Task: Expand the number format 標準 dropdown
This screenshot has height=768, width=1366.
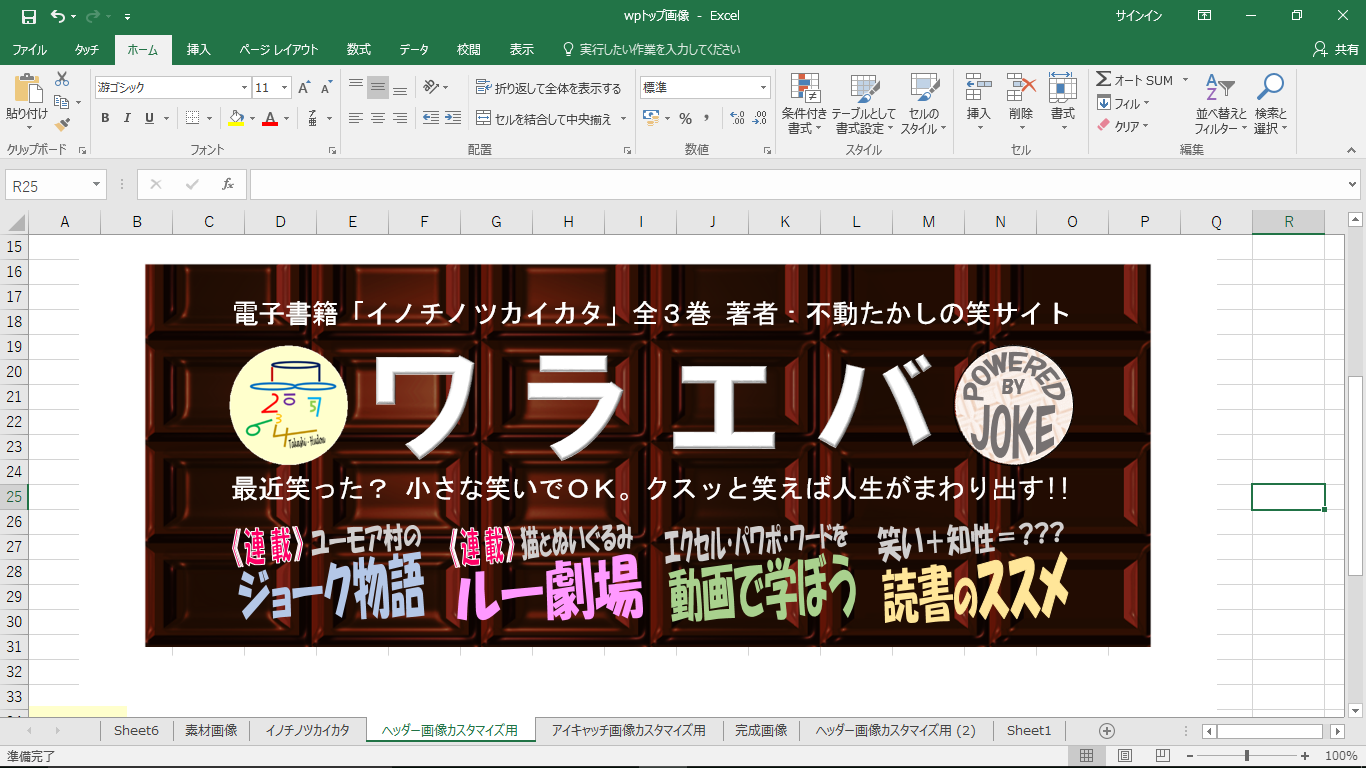Action: coord(764,88)
